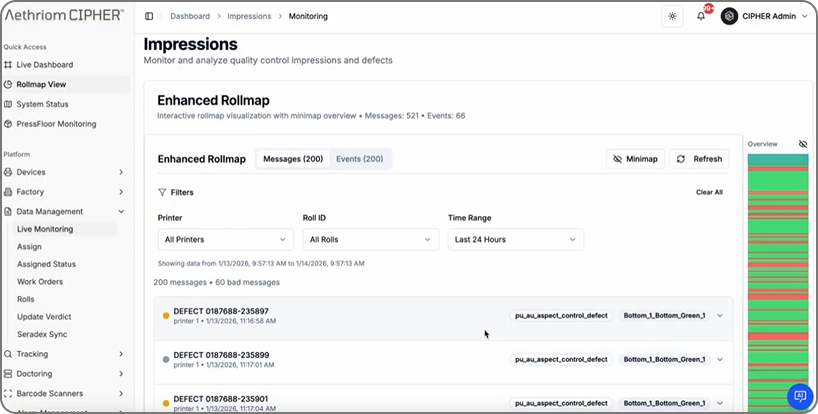The image size is (818, 414).
Task: Clear All filters
Action: click(x=709, y=192)
